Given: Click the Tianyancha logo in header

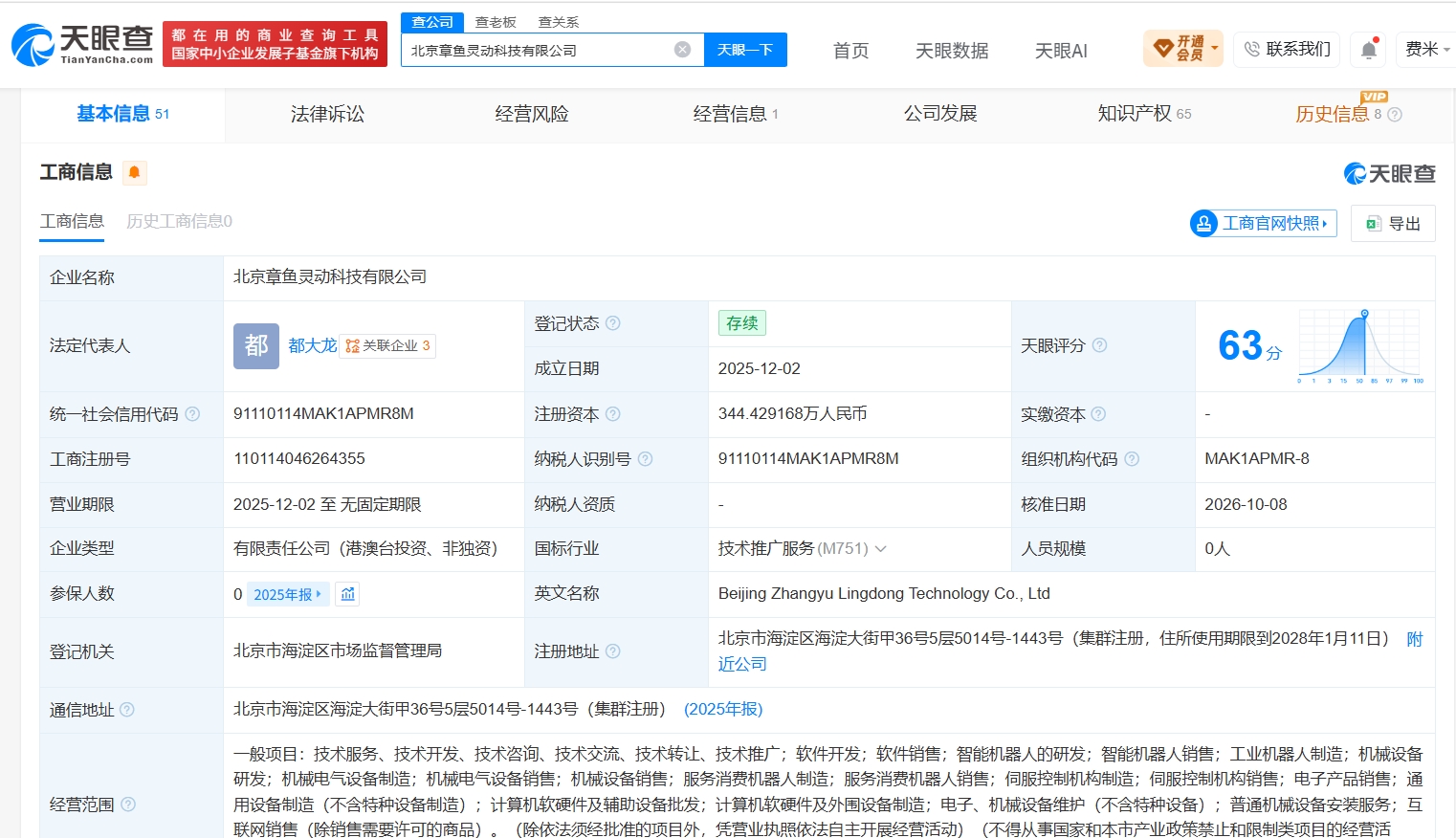Looking at the screenshot, I should pos(82,44).
